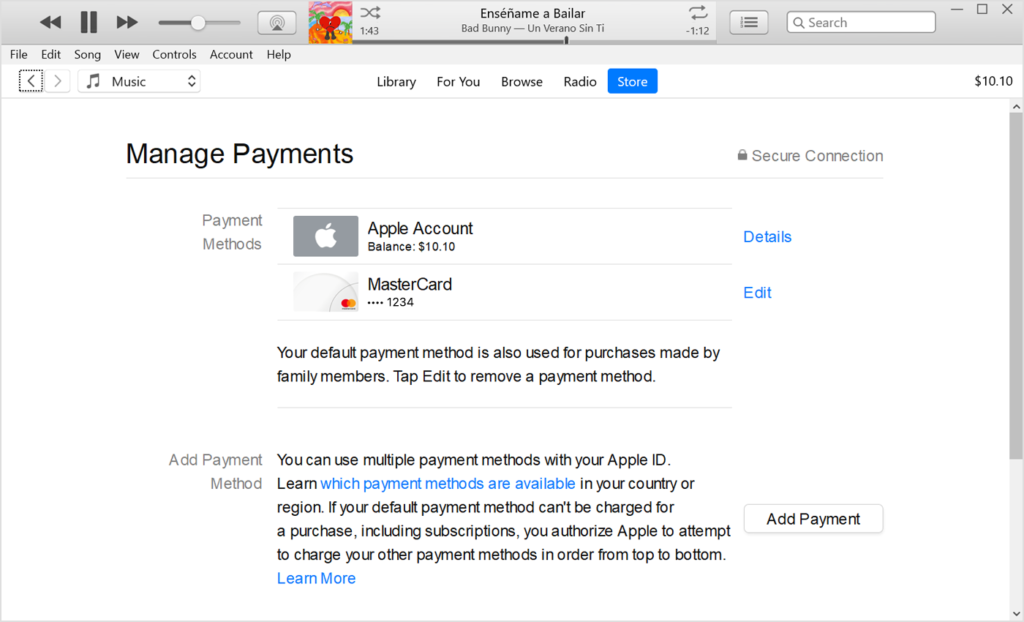Click the Search input field

[868, 22]
